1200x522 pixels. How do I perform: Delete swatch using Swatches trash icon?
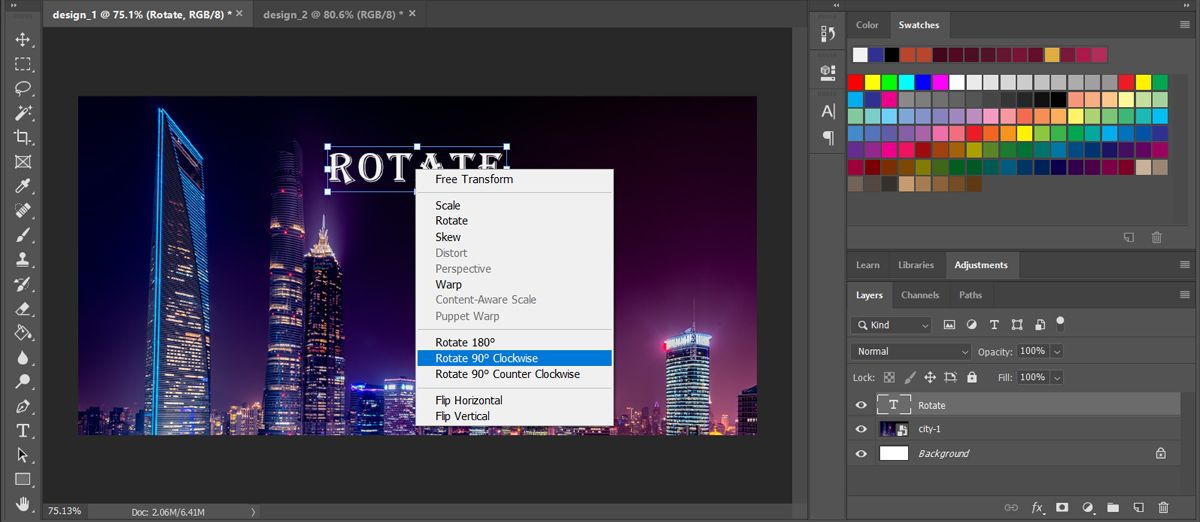1157,237
